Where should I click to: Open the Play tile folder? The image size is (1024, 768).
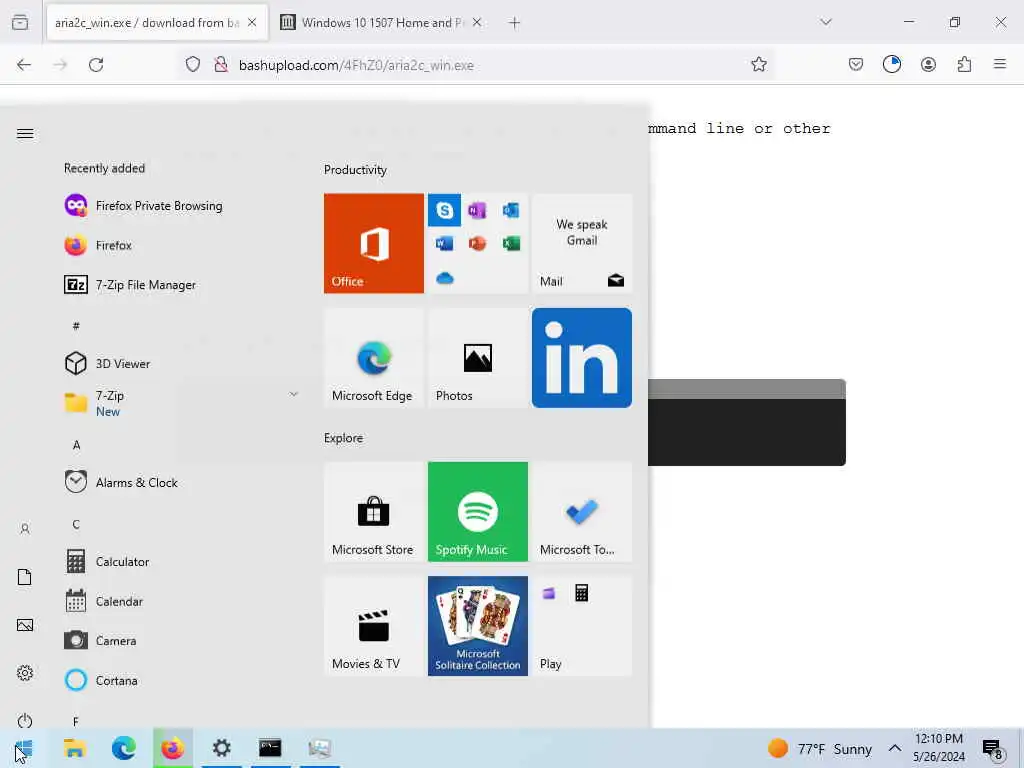582,626
